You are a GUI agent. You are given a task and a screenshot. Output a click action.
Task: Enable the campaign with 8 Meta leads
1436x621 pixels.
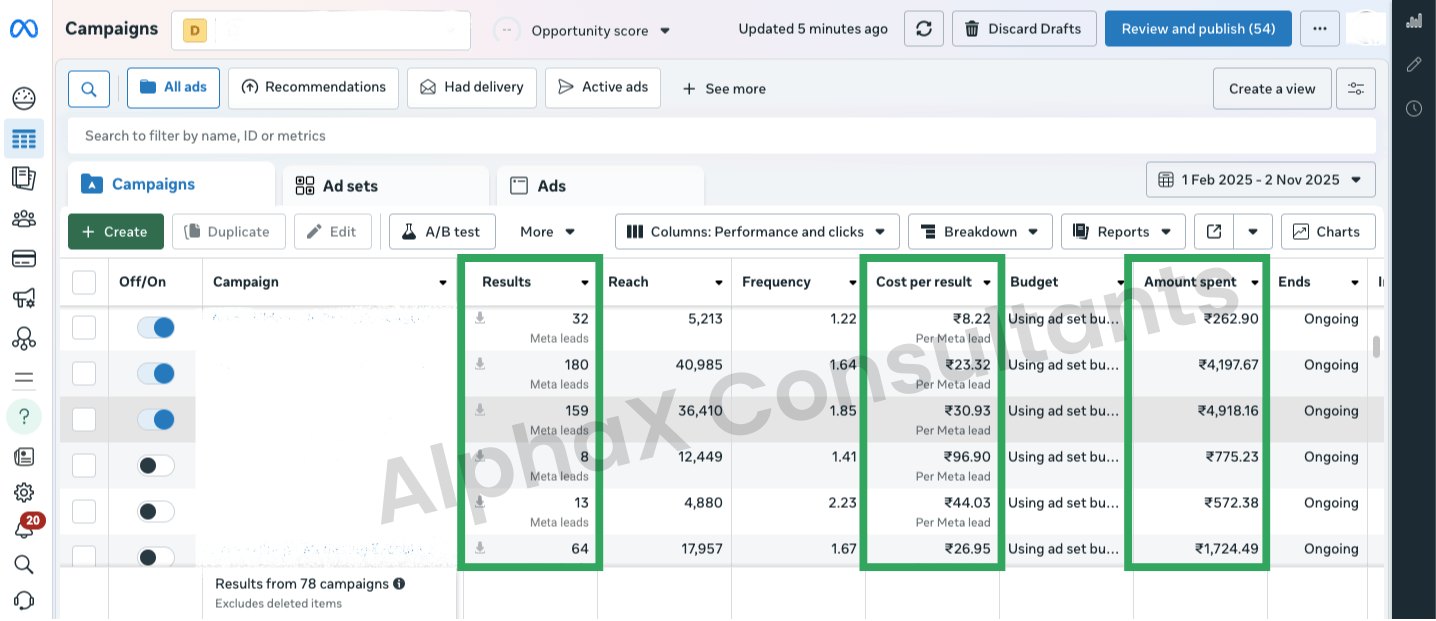pos(156,466)
